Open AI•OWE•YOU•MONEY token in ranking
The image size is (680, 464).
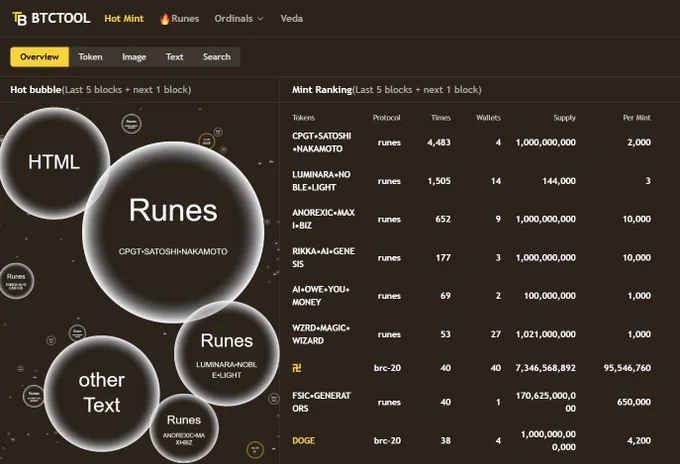tap(321, 296)
